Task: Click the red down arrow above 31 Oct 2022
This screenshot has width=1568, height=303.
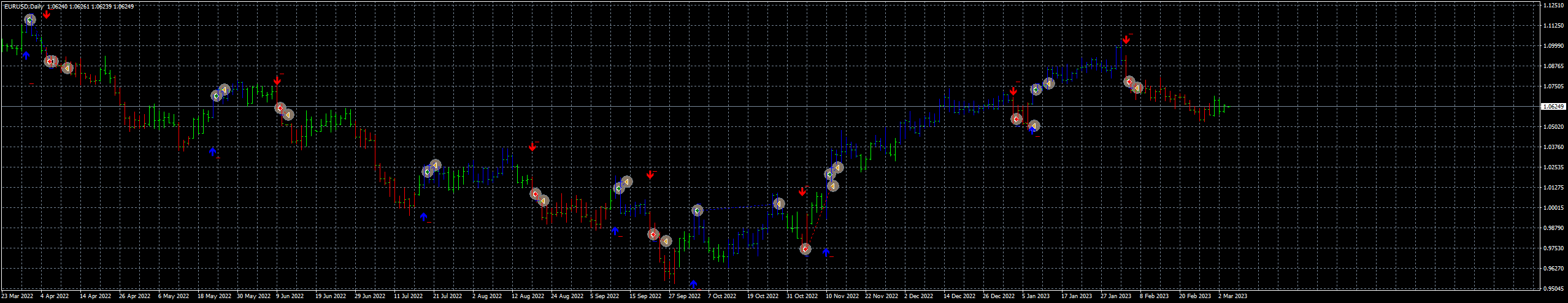Action: [x=802, y=192]
